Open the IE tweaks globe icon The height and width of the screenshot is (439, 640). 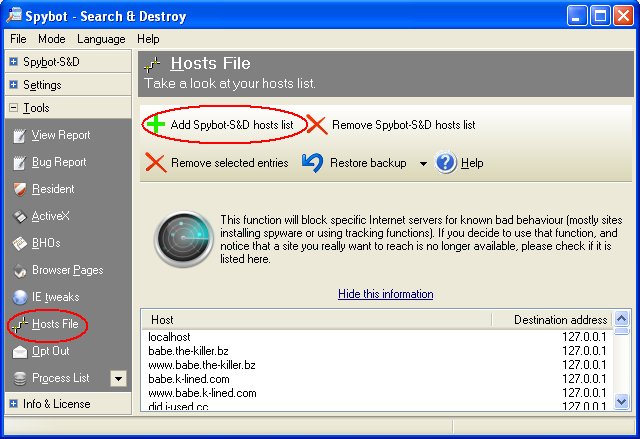[19, 297]
